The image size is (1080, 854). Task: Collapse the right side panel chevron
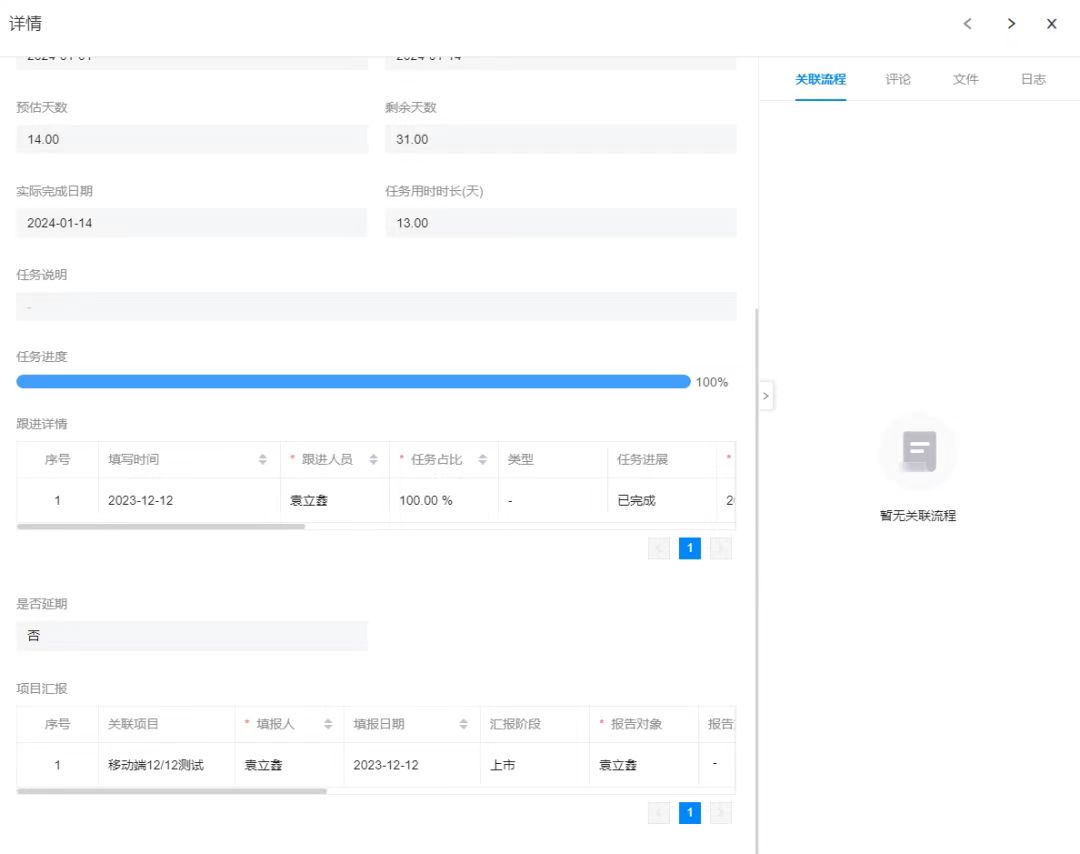(x=766, y=396)
